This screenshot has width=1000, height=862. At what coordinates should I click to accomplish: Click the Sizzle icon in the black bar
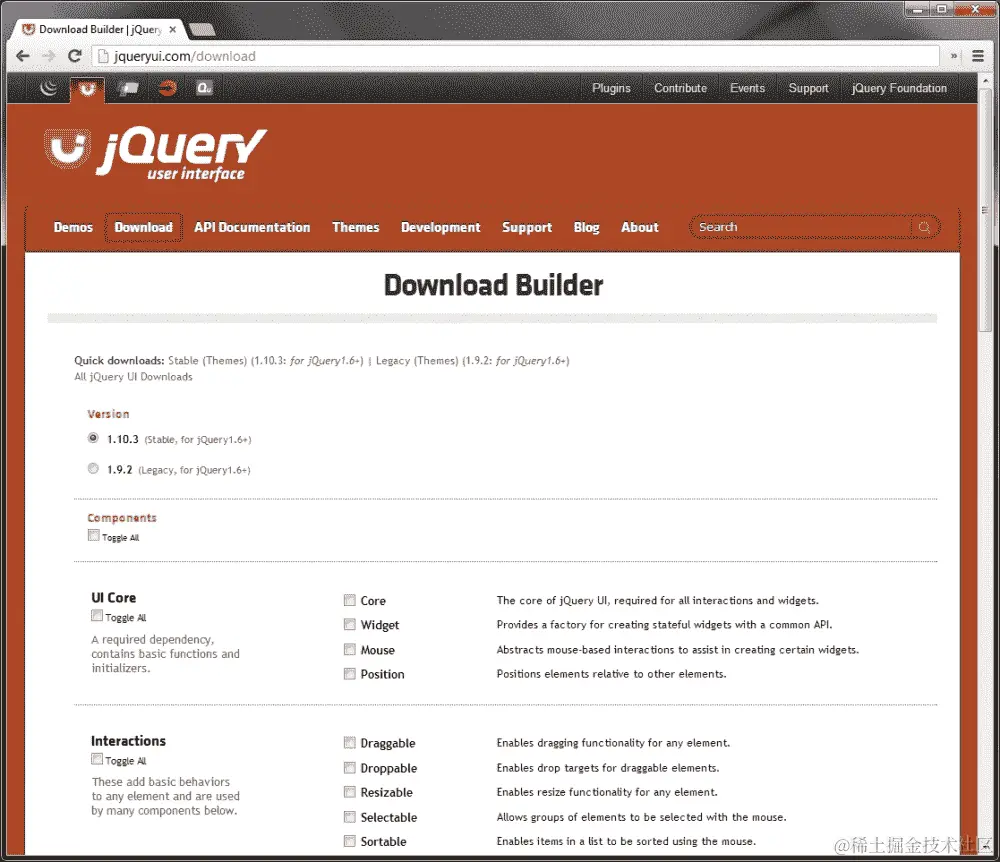click(167, 88)
